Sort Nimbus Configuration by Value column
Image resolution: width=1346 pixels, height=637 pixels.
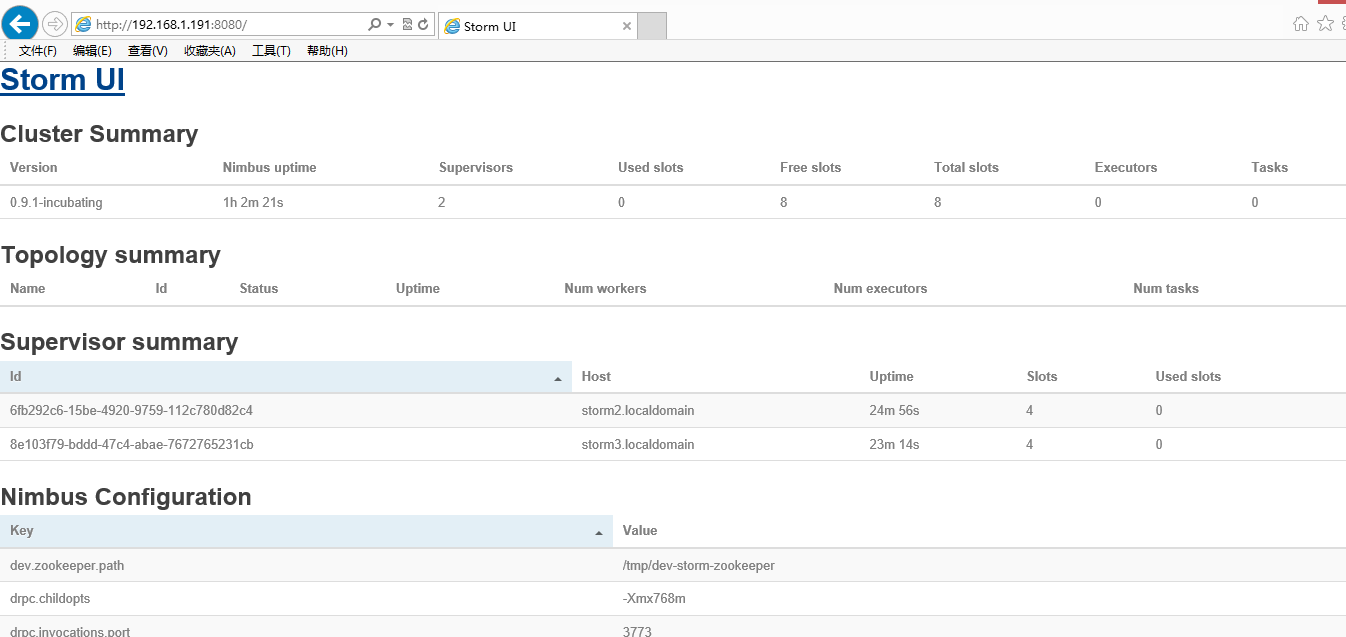pyautogui.click(x=640, y=531)
